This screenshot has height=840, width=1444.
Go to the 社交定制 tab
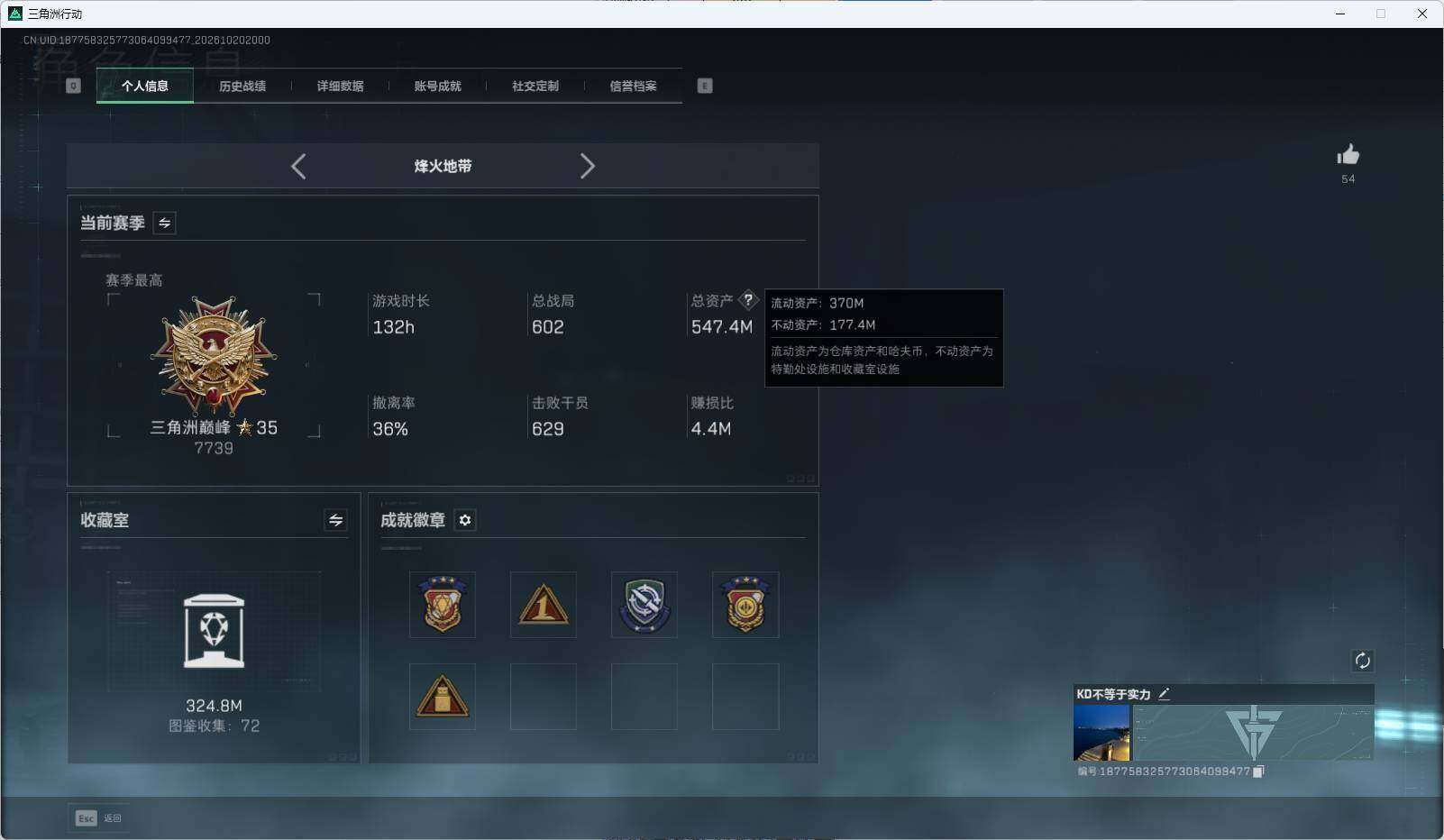pos(535,86)
